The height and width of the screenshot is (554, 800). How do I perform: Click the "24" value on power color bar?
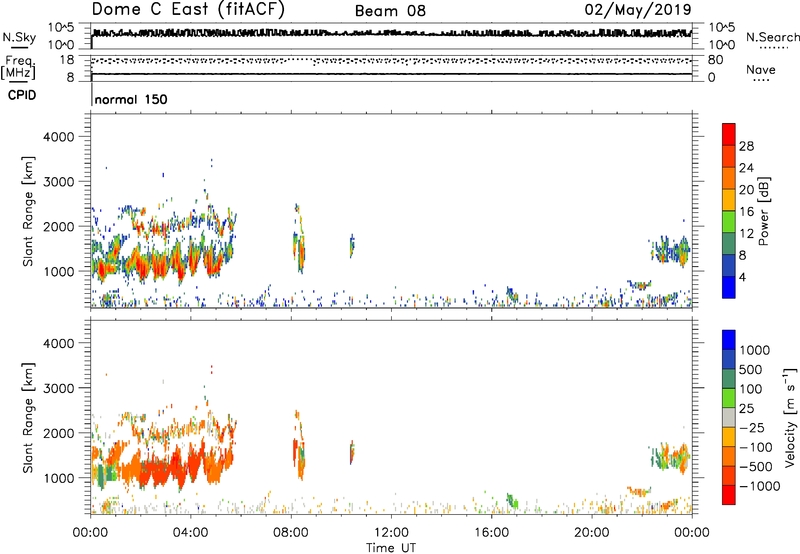746,168
